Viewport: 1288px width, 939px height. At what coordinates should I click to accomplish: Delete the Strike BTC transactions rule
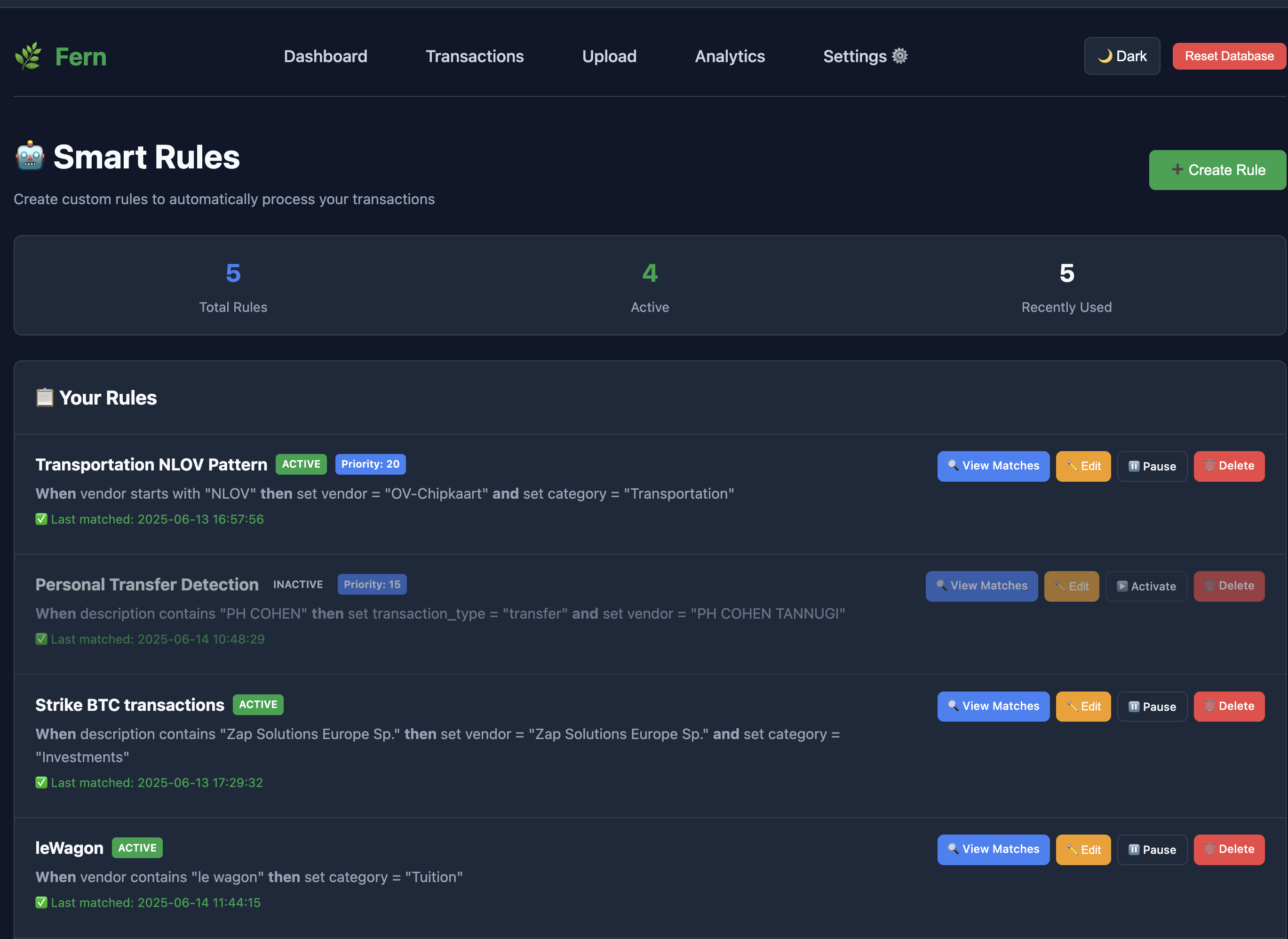pyautogui.click(x=1229, y=707)
